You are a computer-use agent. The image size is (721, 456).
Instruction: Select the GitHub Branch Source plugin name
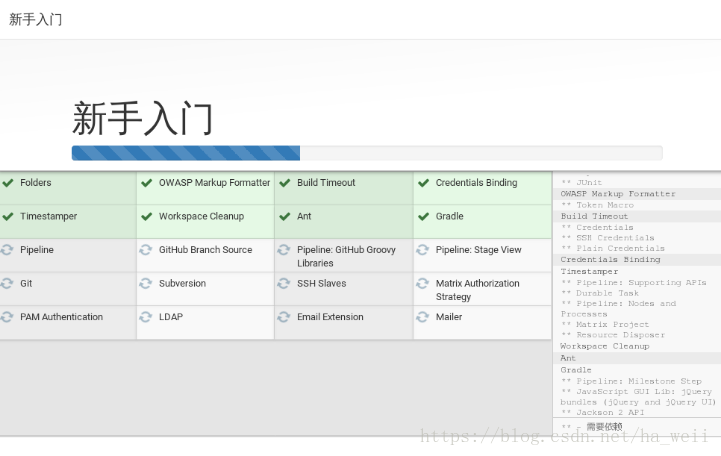click(206, 250)
